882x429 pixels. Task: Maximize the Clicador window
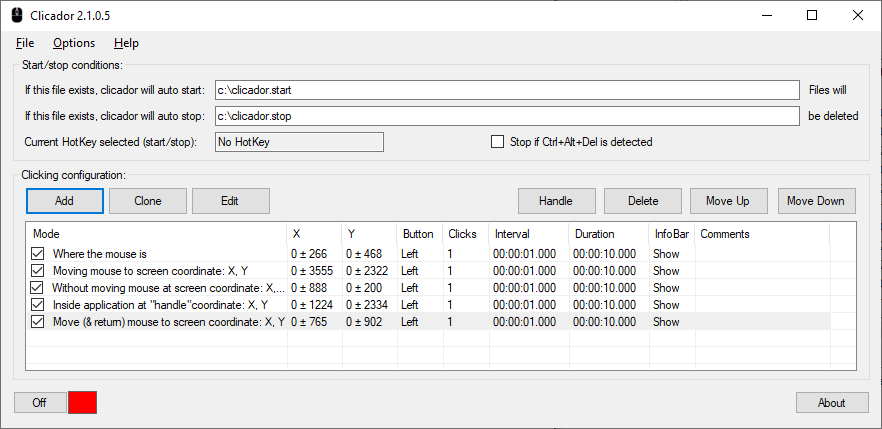coord(812,15)
